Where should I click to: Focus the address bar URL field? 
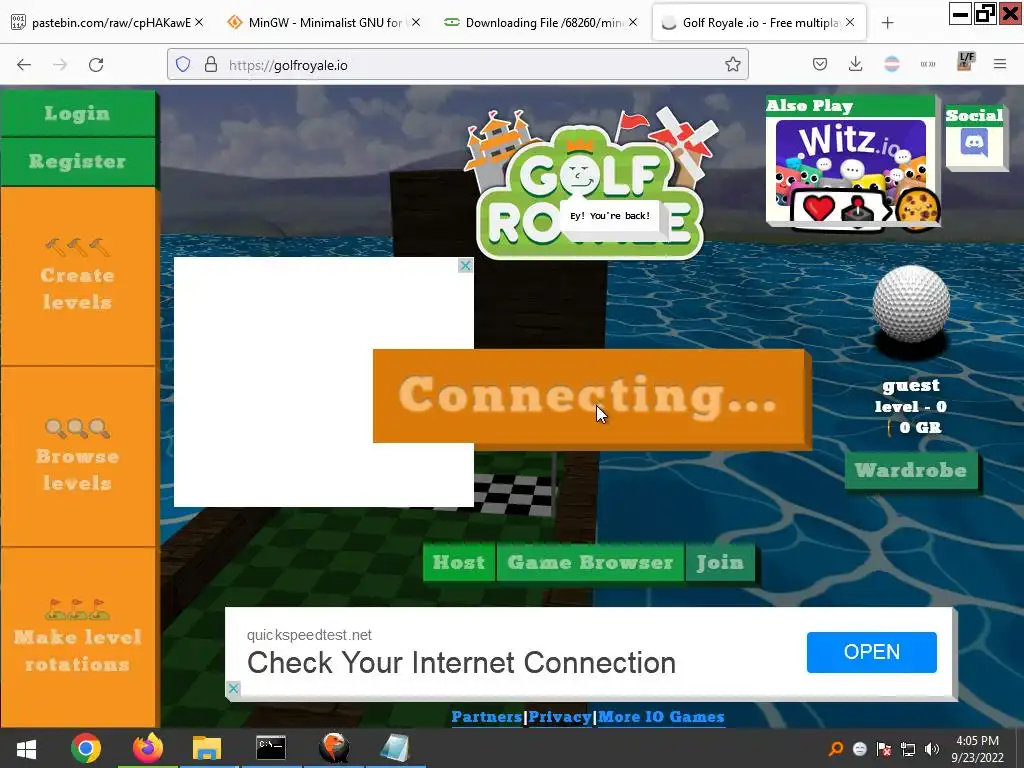tap(457, 65)
